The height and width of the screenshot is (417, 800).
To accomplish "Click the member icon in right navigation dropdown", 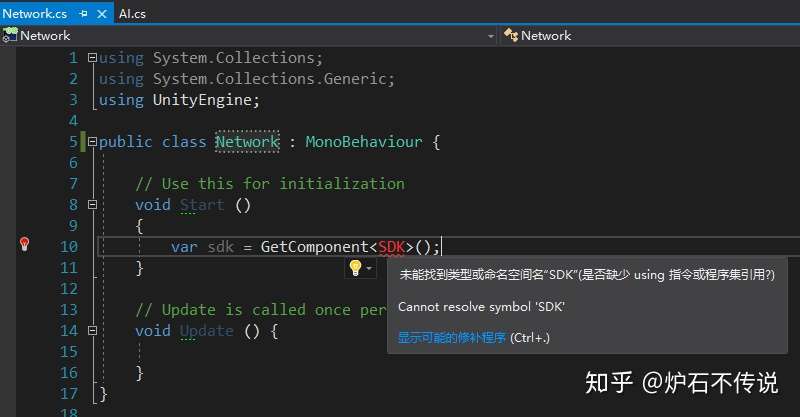I will pyautogui.click(x=510, y=35).
